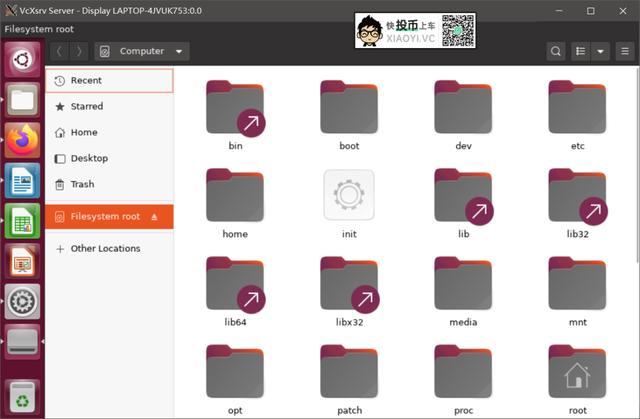Go to Home in the sidebar
The image size is (640, 419).
(x=109, y=133)
